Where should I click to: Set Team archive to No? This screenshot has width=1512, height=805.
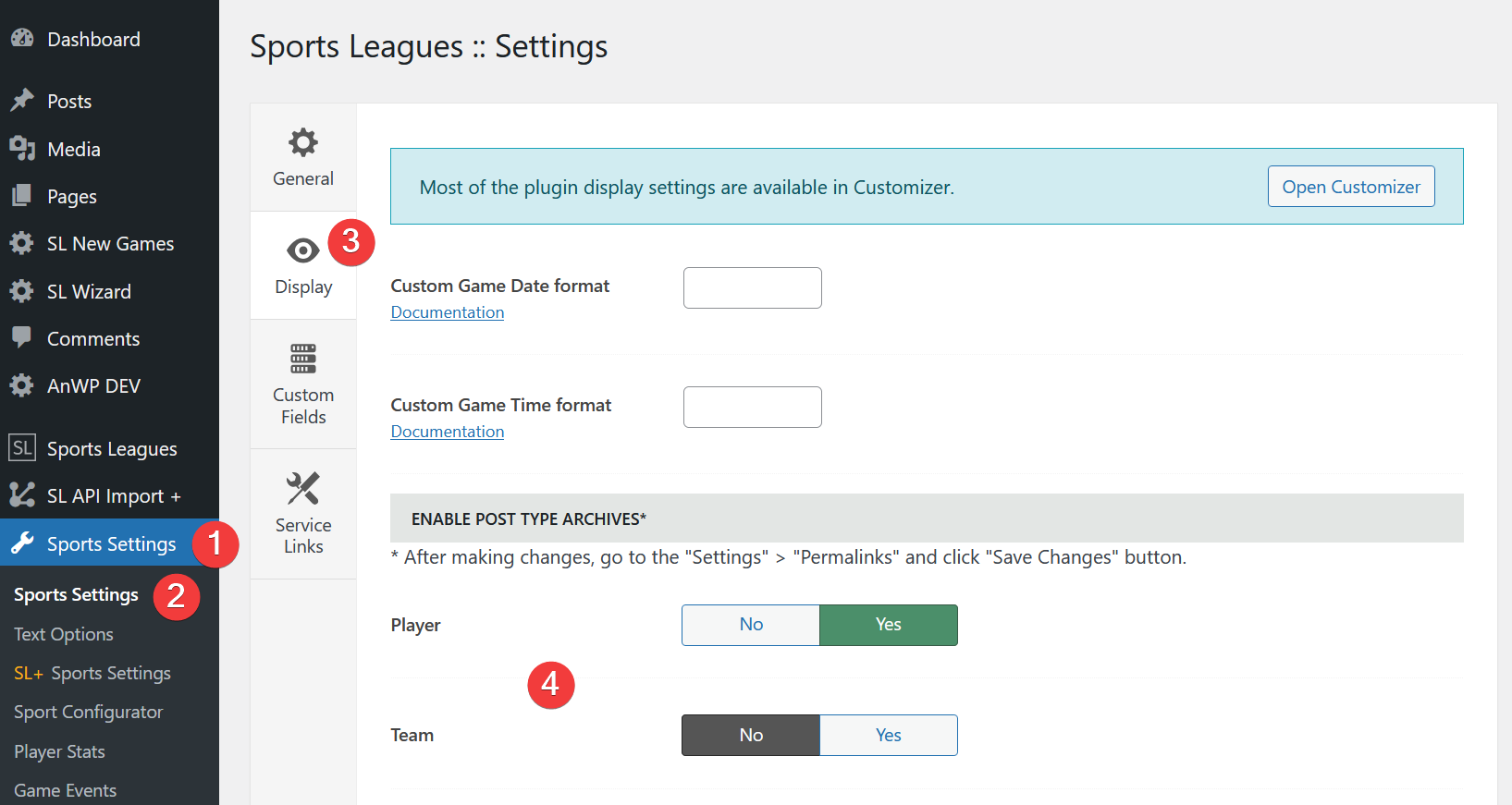751,735
